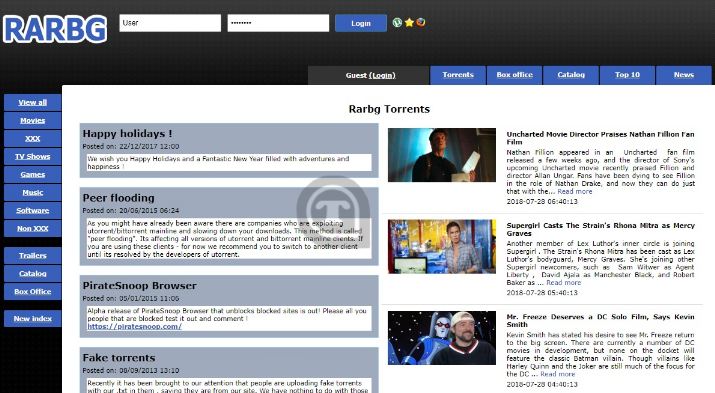This screenshot has height=393, width=715.
Task: Follow the piratesnoop.com link
Action: tap(135, 326)
